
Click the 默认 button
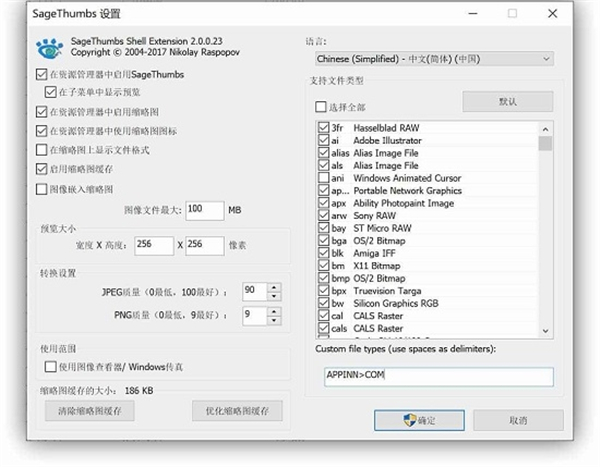pyautogui.click(x=508, y=101)
